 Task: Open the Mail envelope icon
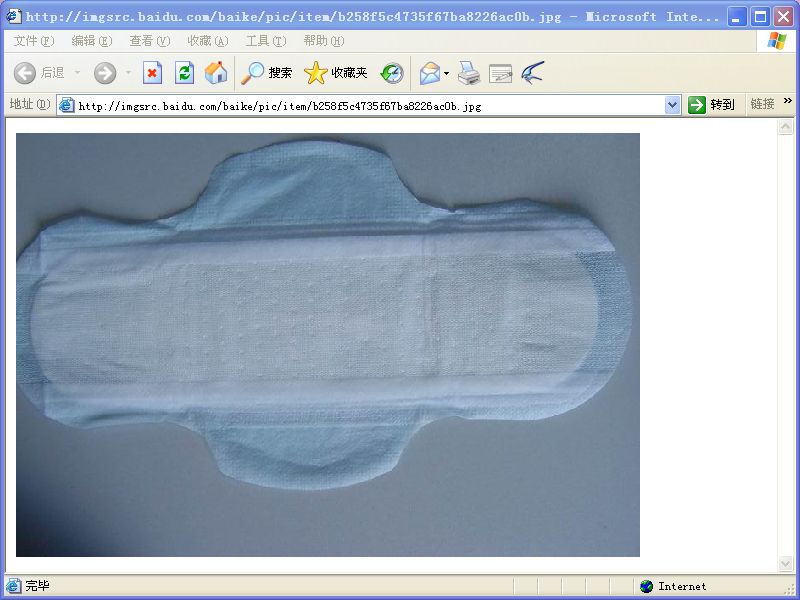tap(430, 73)
